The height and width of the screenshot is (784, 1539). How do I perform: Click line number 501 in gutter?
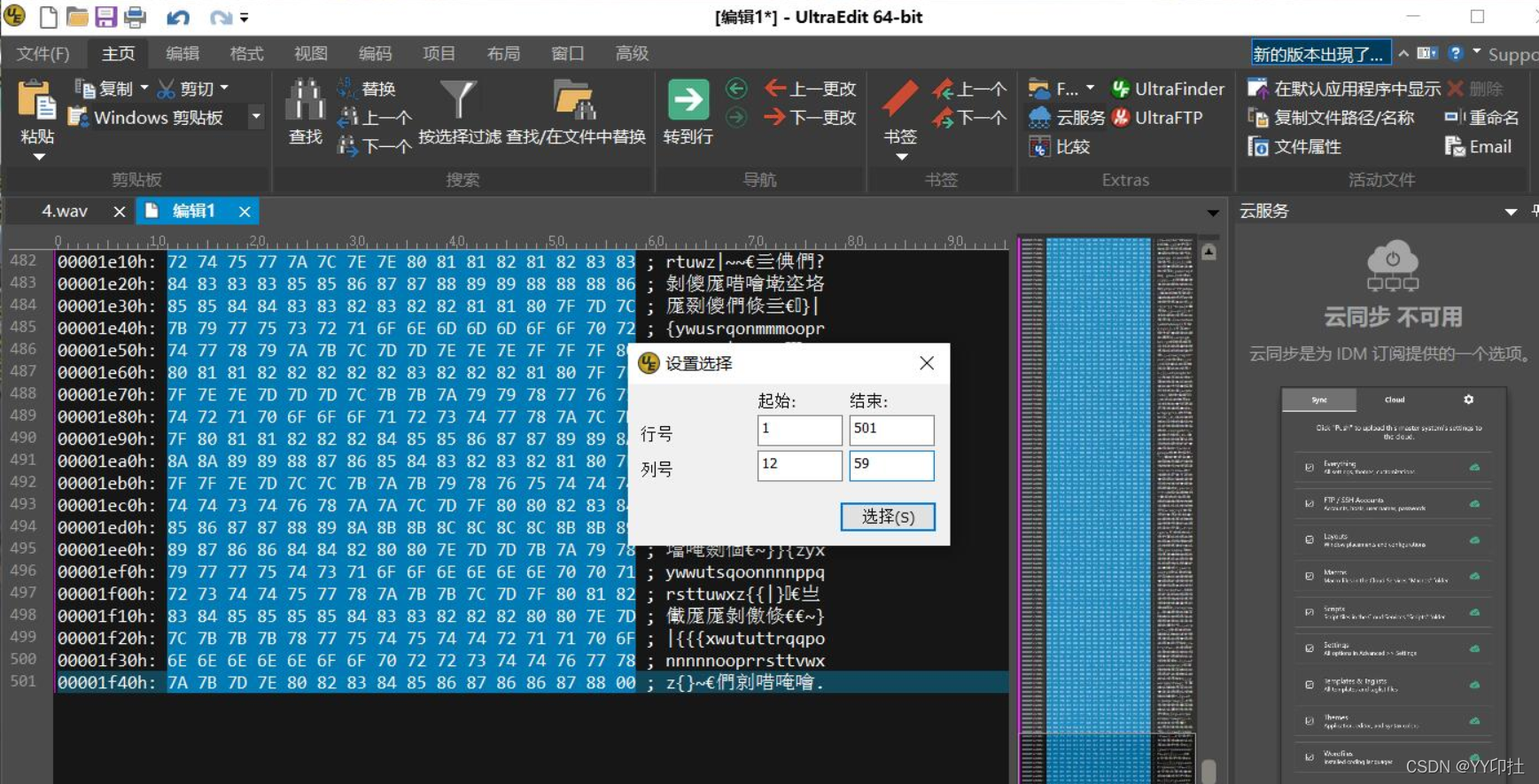click(x=23, y=681)
